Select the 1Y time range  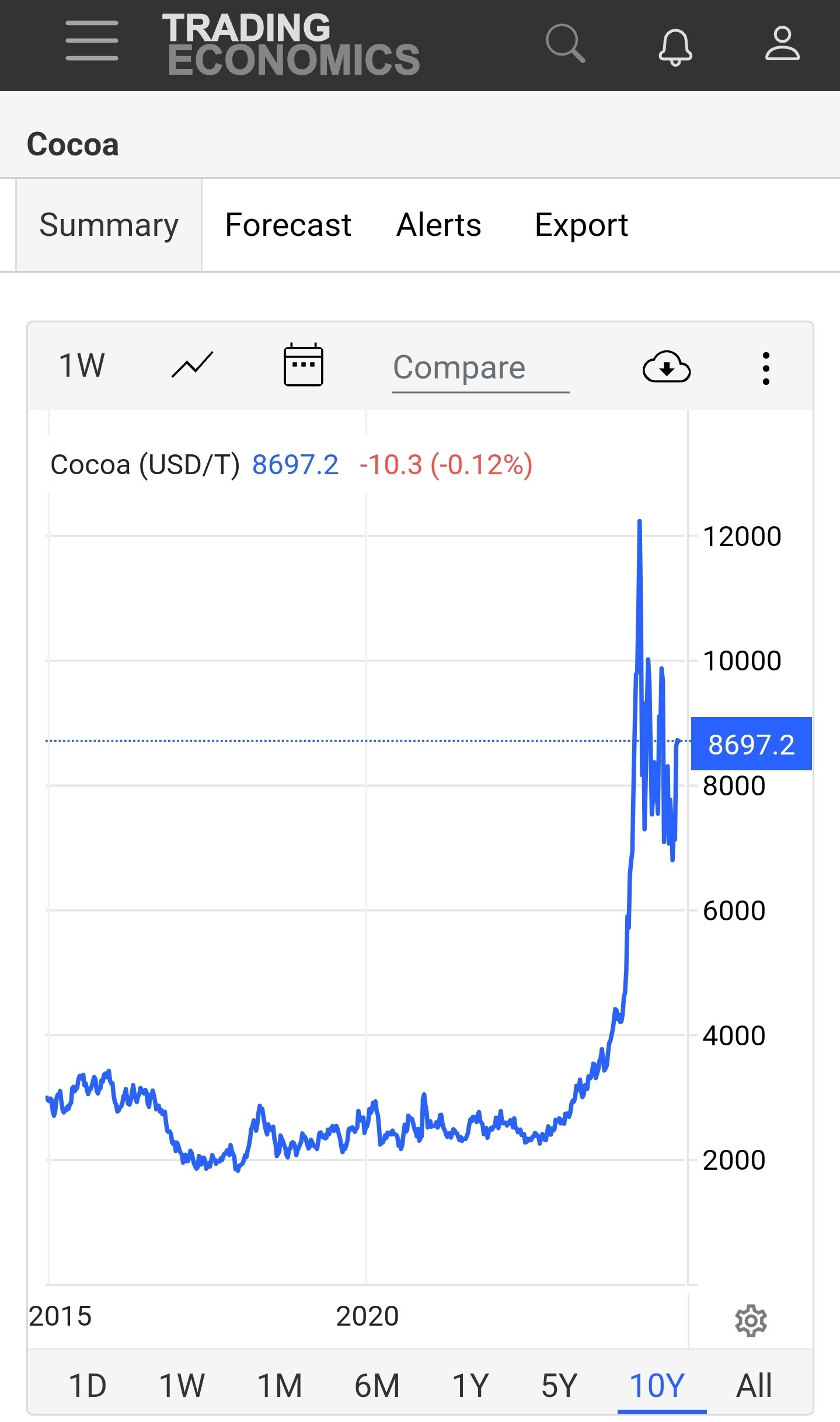470,1385
